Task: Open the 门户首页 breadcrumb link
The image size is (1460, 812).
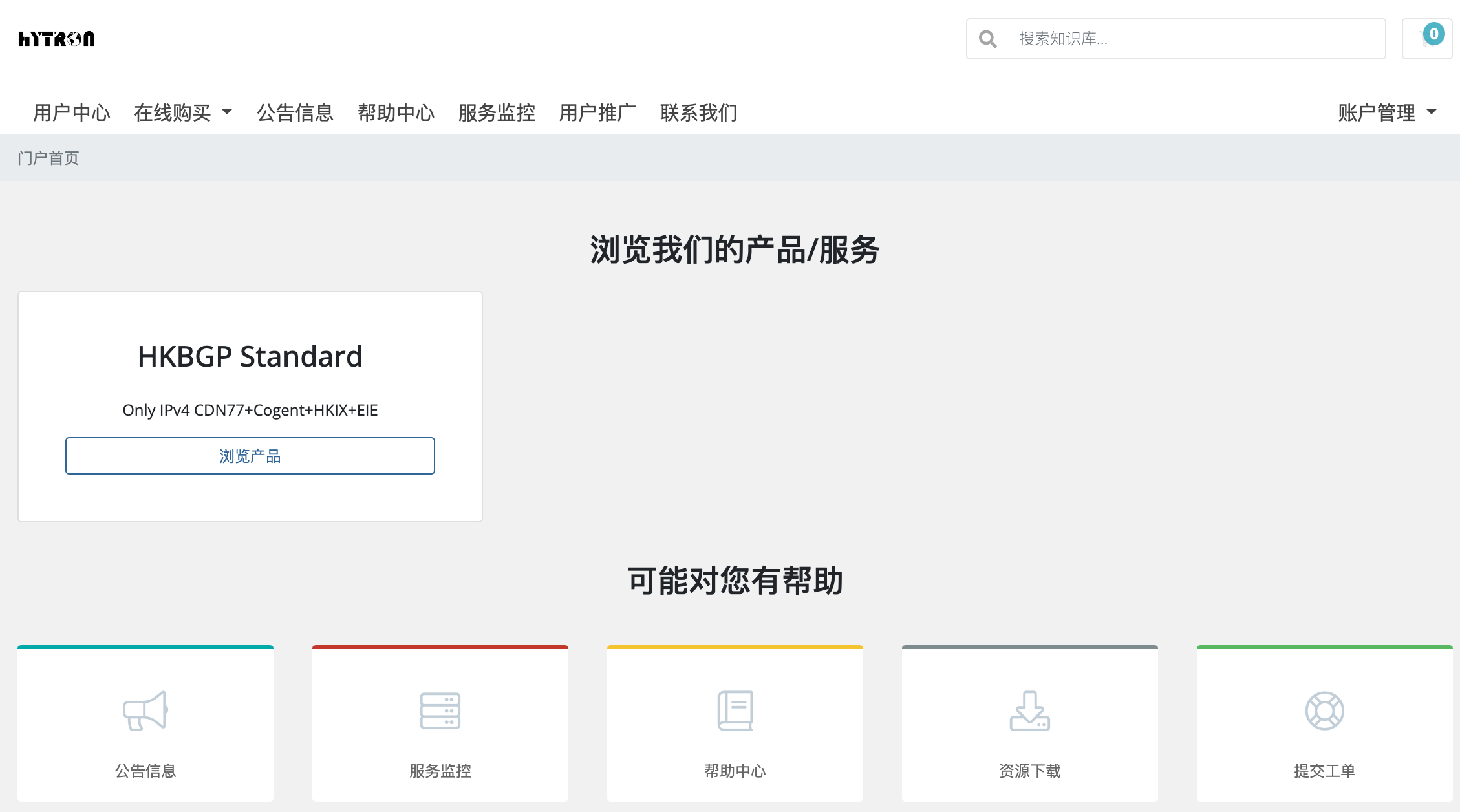Action: tap(48, 157)
